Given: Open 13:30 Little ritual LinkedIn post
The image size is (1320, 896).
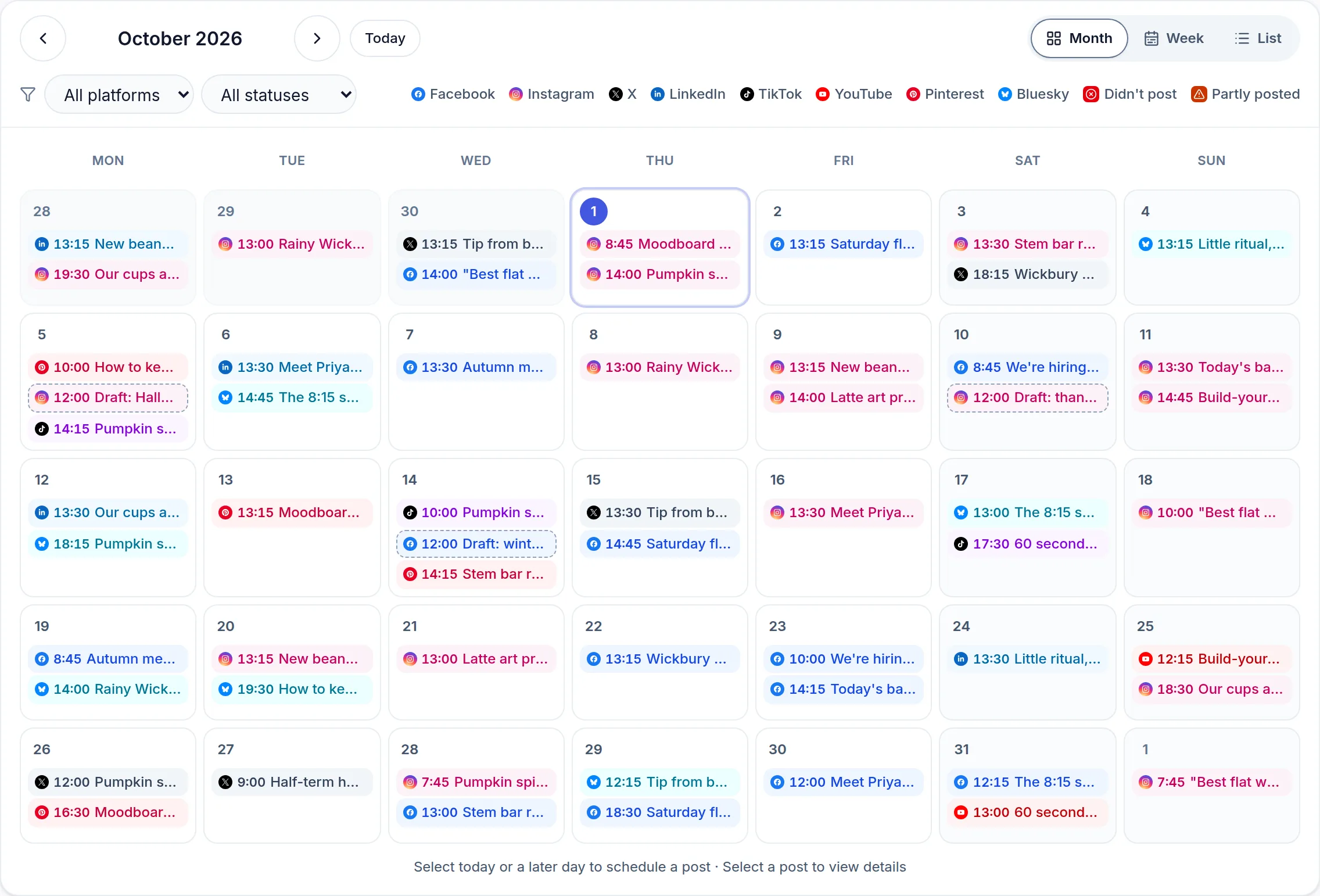Looking at the screenshot, I should pos(1027,659).
